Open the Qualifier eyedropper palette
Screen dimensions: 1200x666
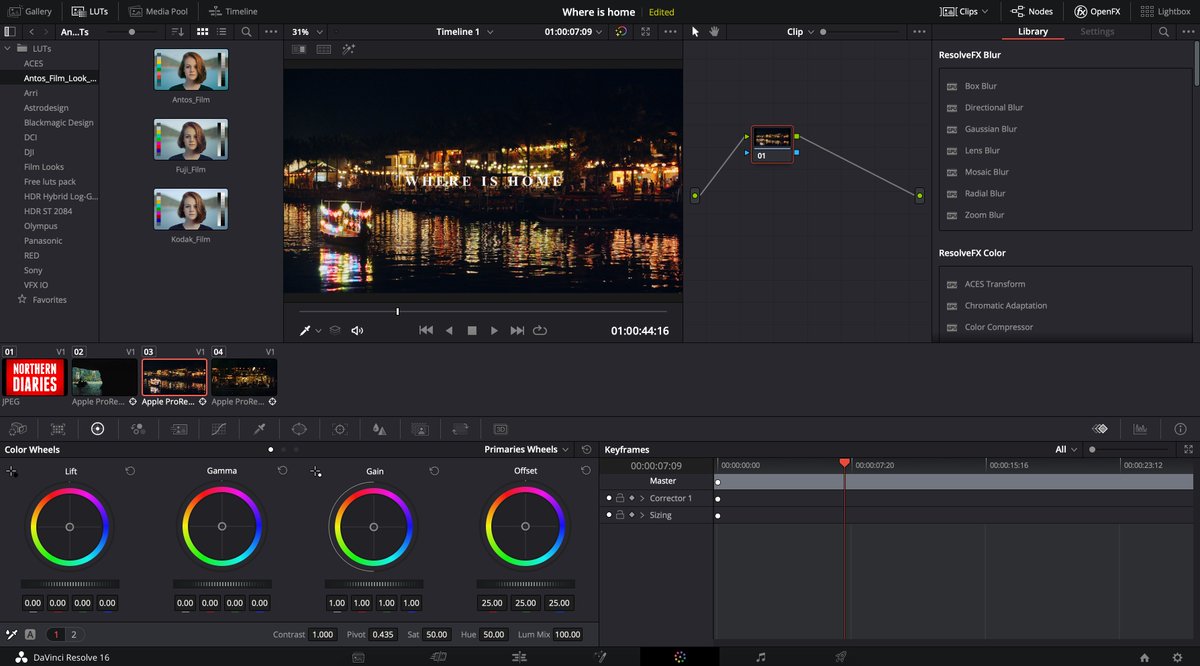(x=259, y=428)
